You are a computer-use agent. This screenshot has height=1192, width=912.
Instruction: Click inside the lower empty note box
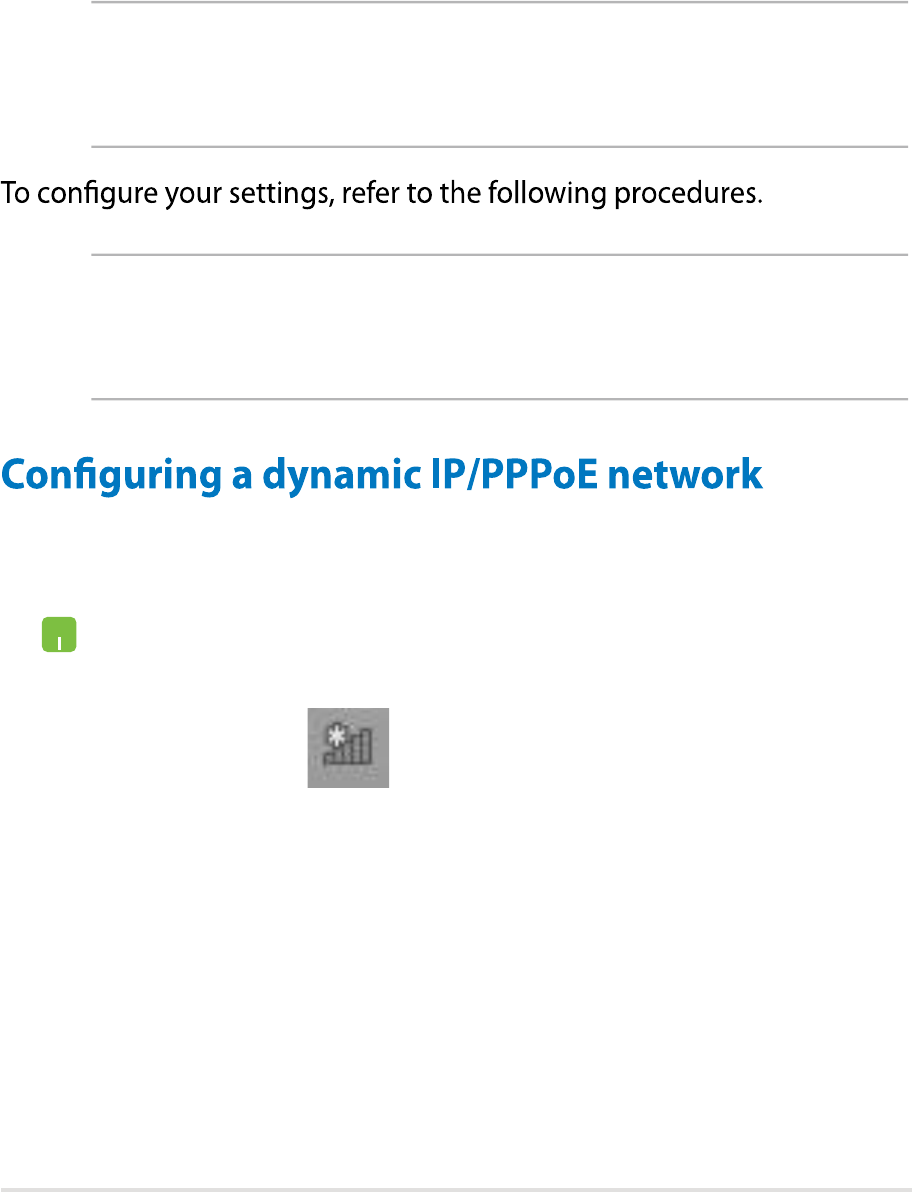(498, 327)
